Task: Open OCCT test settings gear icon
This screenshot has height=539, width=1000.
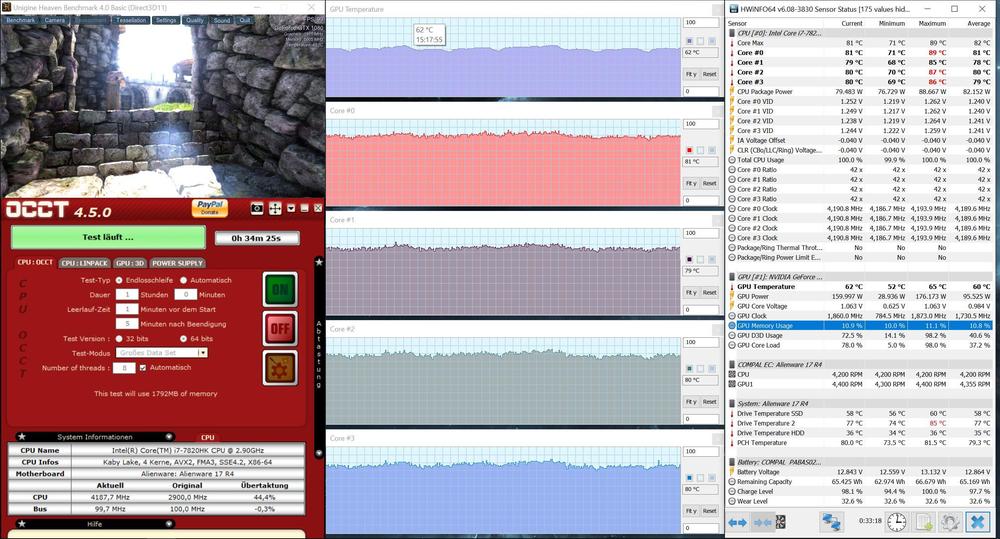Action: (279, 368)
